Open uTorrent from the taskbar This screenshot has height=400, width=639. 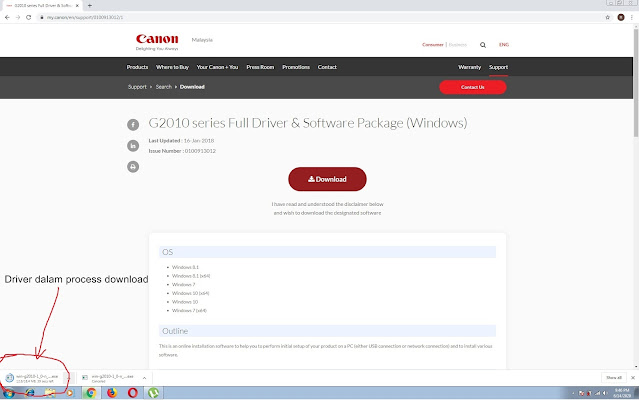(x=153, y=393)
